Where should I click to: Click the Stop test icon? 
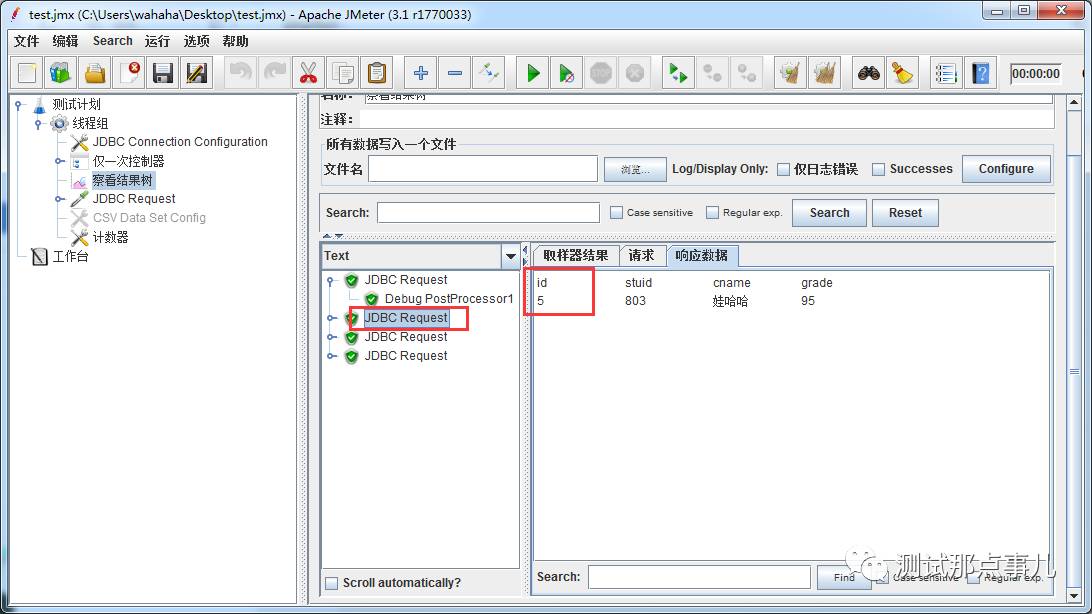[601, 73]
